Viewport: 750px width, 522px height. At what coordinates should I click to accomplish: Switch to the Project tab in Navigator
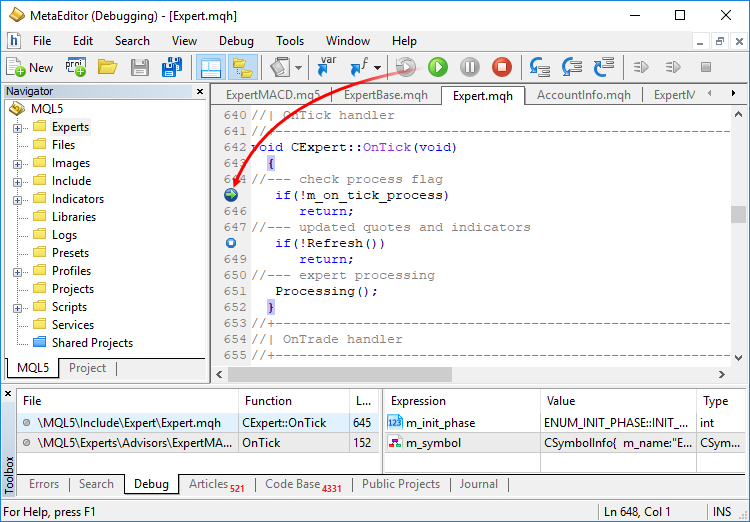click(x=87, y=368)
